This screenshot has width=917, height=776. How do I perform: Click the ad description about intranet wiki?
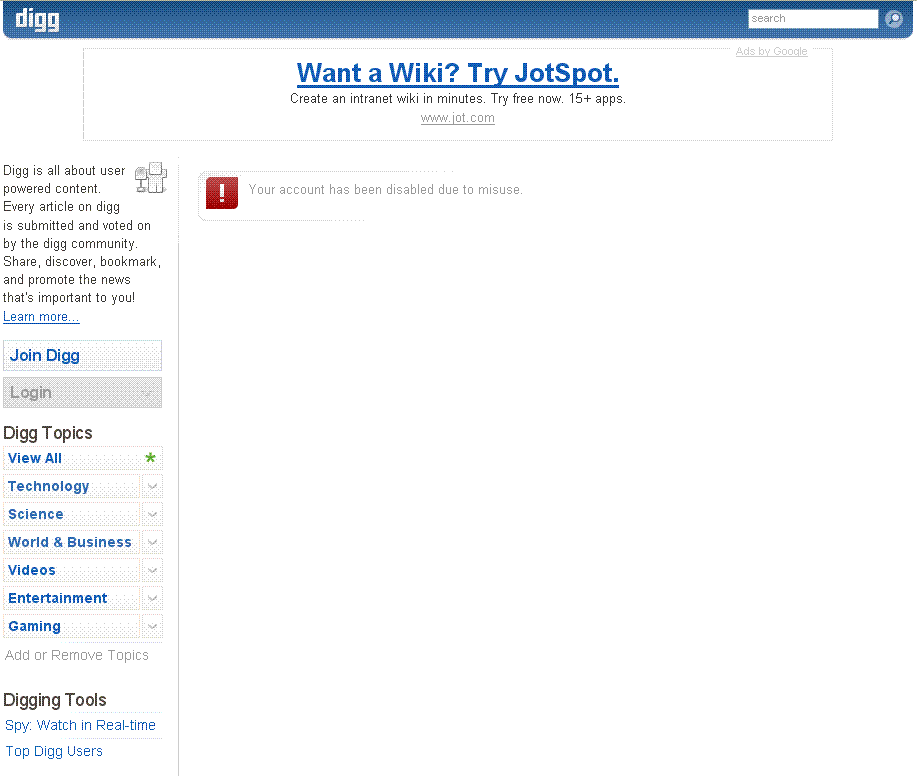457,99
